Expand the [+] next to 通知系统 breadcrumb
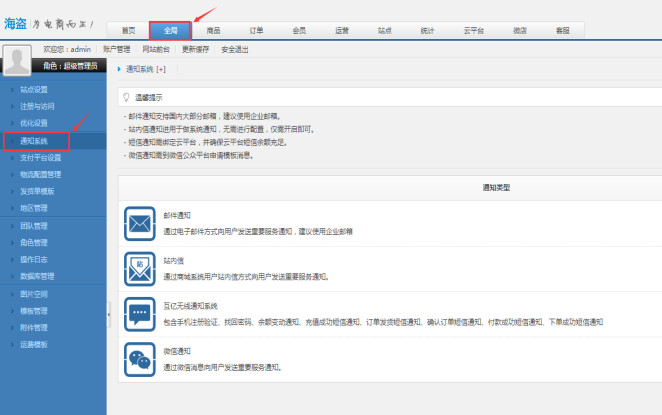Viewport: 662px width, 415px height. [161, 69]
